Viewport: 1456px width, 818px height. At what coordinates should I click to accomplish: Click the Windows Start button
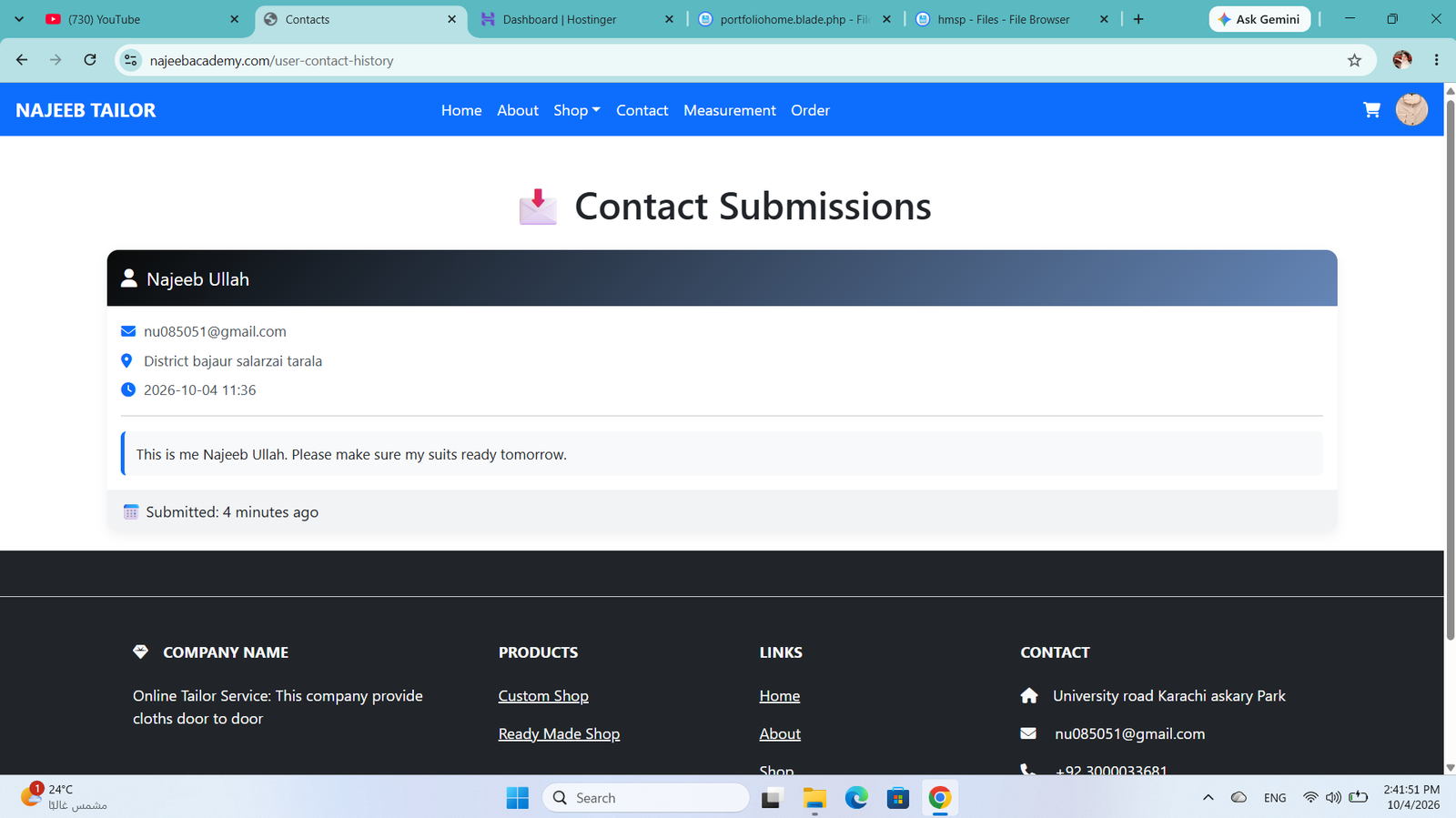(x=517, y=798)
